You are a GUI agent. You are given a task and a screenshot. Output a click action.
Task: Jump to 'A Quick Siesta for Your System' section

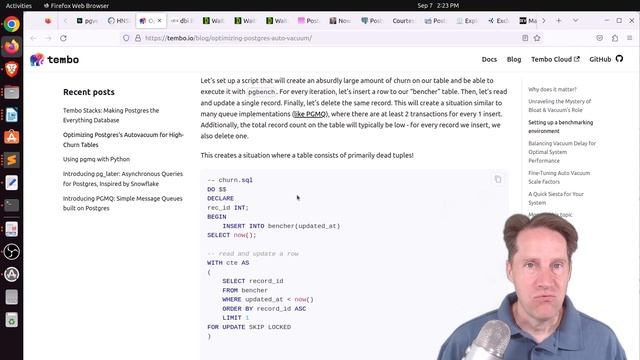(x=556, y=198)
